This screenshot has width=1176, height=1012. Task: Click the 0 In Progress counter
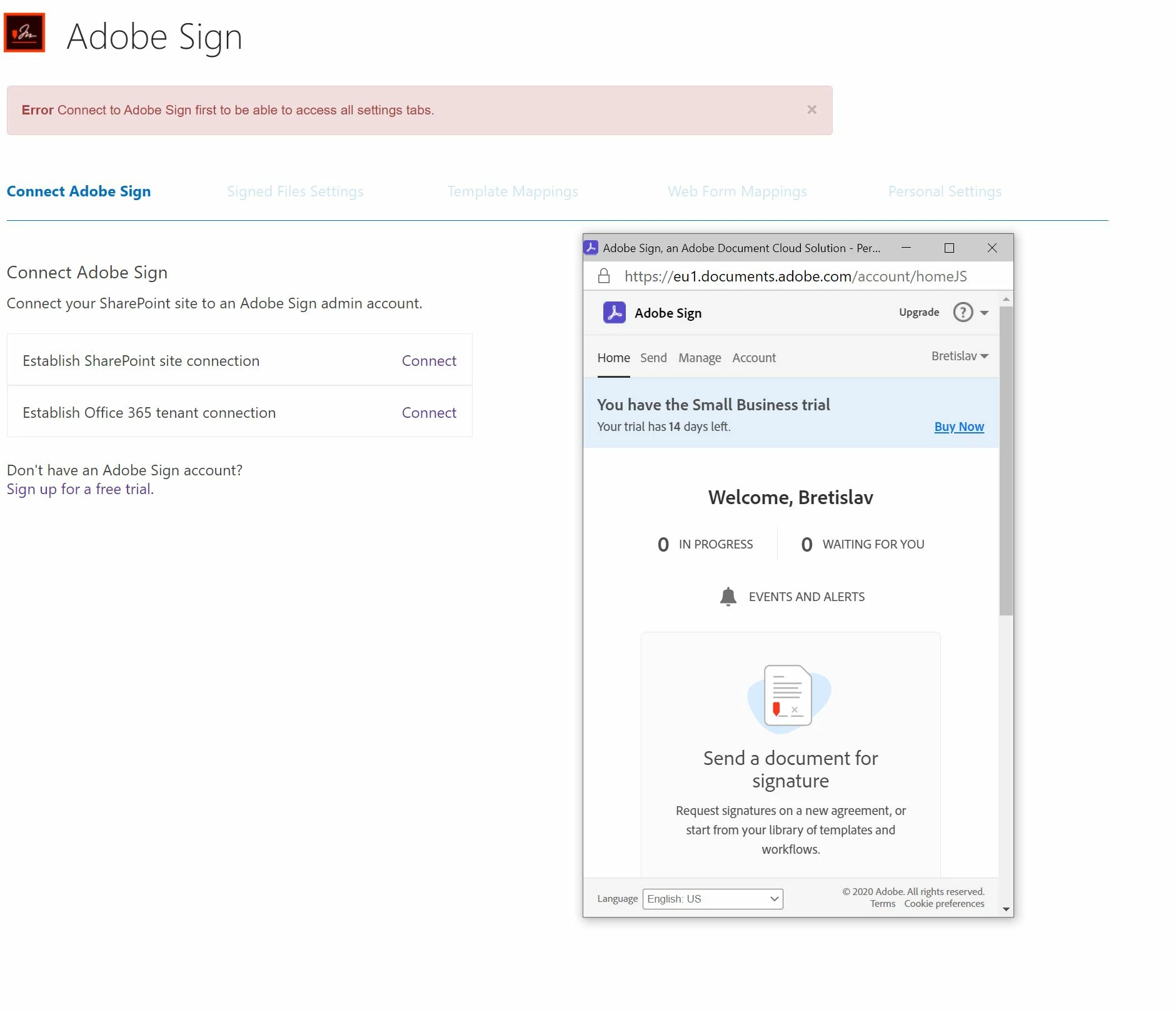point(705,544)
